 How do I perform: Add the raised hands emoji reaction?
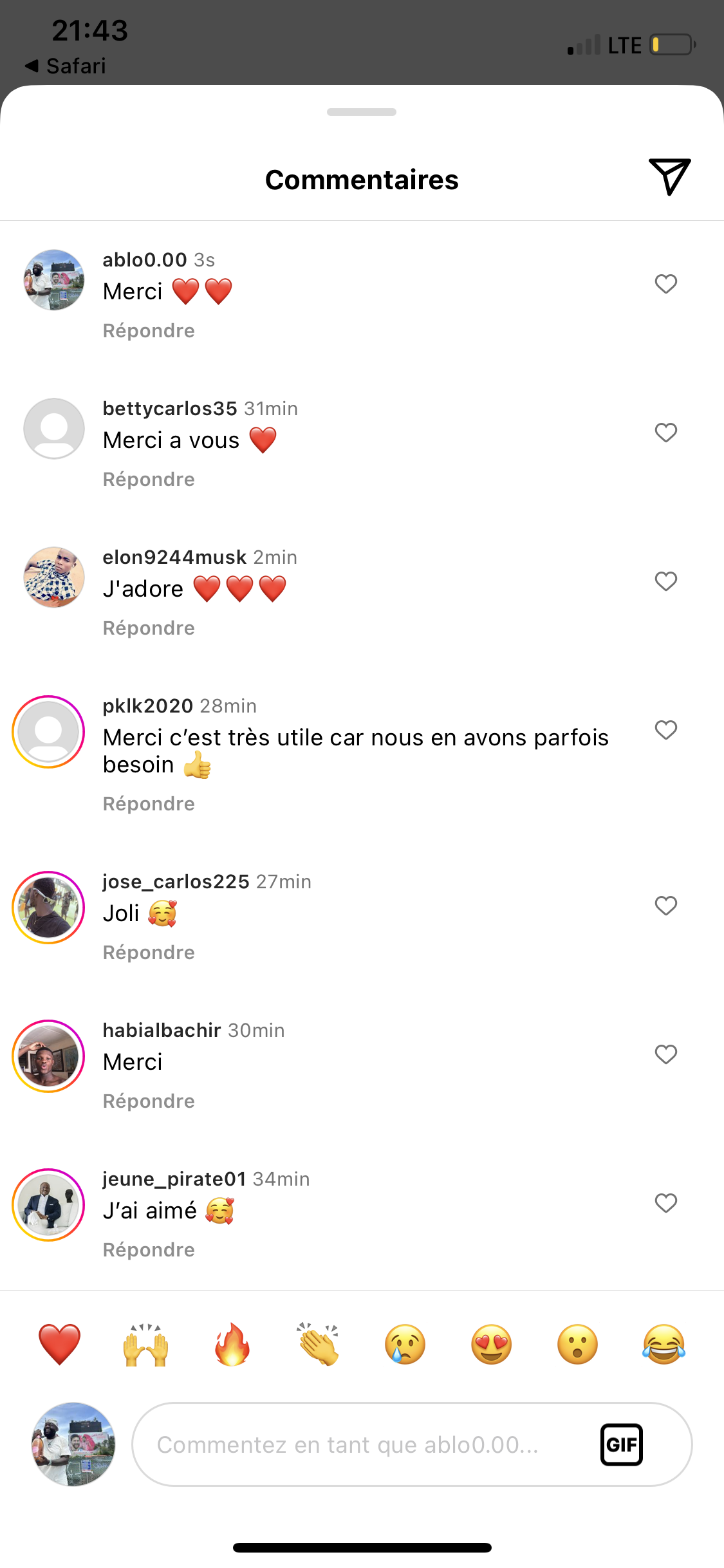(146, 1345)
